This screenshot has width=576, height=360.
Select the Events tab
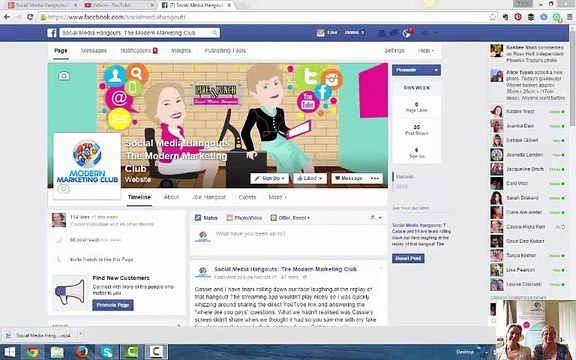coord(247,197)
